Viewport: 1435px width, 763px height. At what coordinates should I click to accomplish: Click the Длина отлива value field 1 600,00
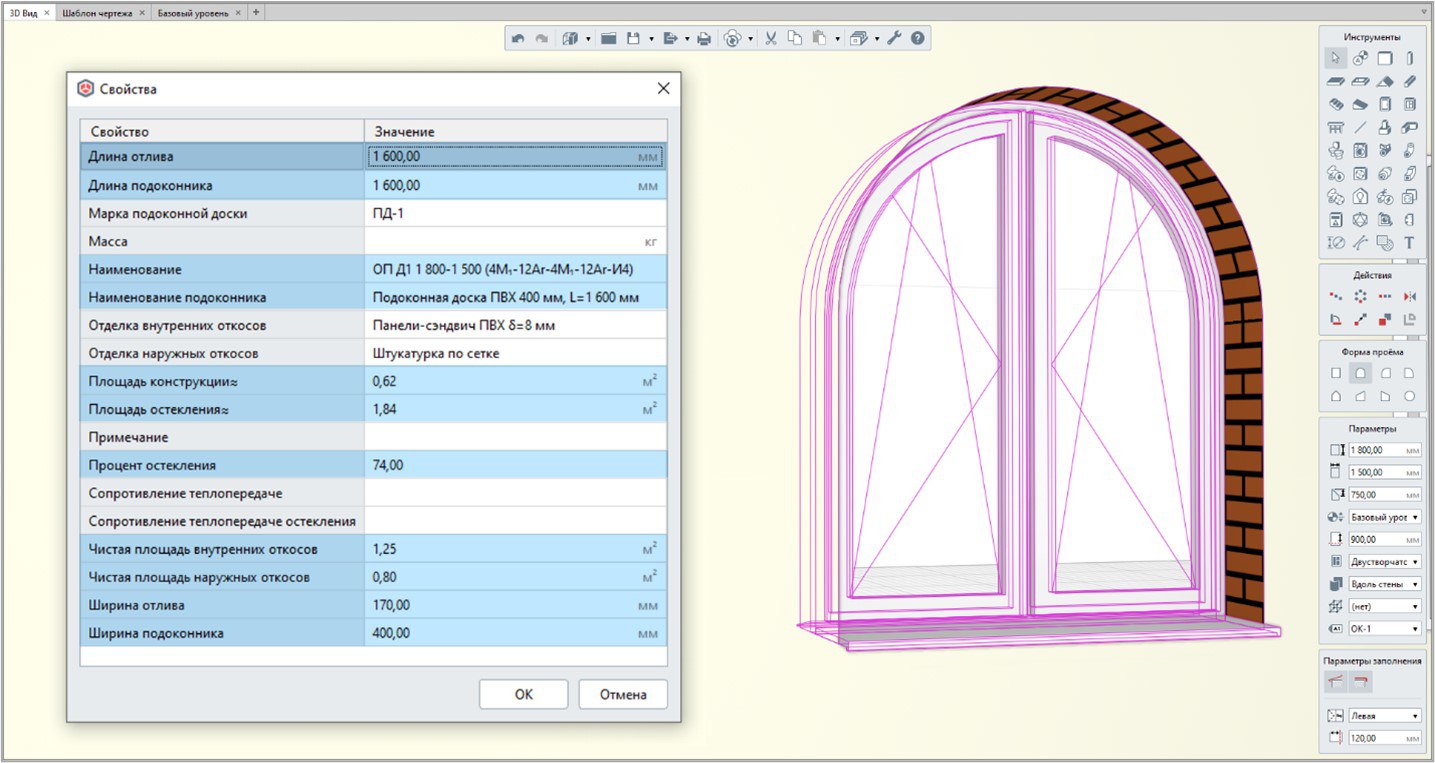tap(516, 157)
